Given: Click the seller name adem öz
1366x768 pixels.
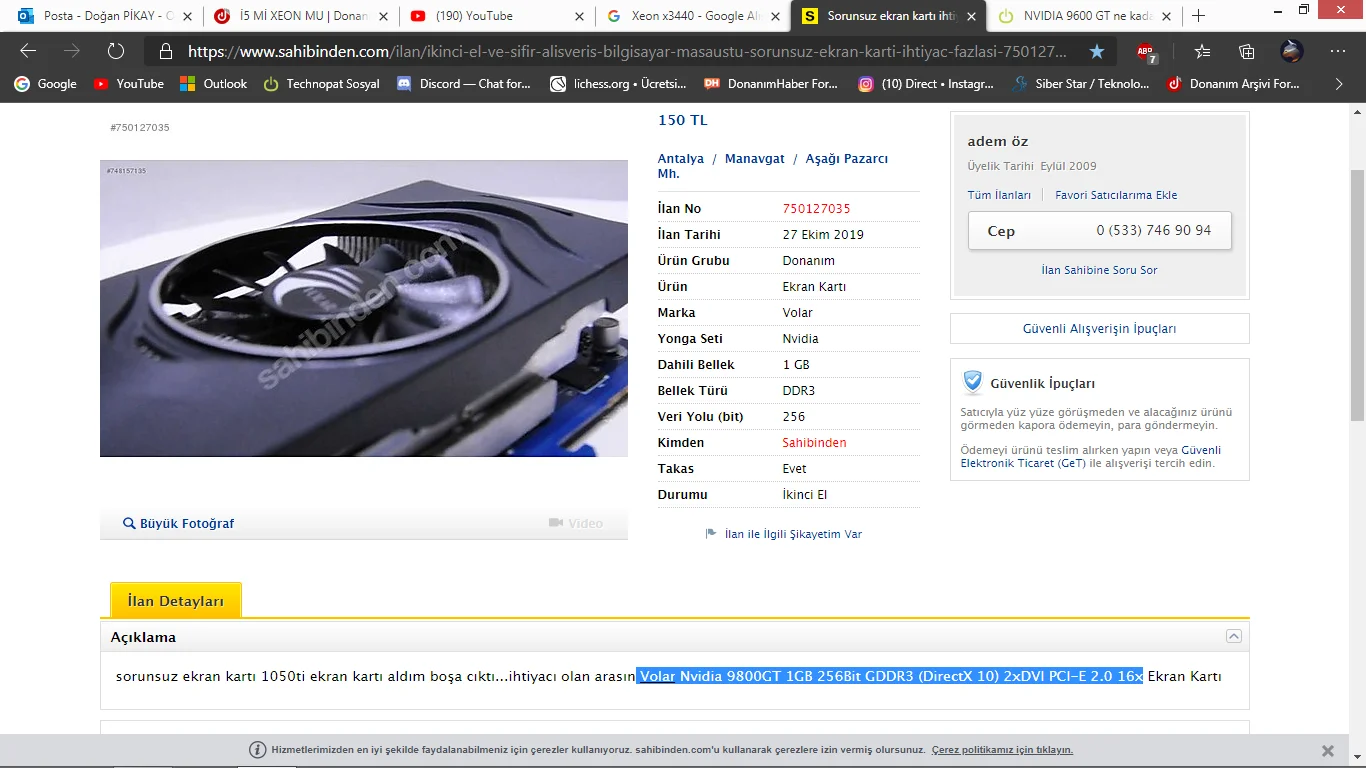Looking at the screenshot, I should tap(998, 141).
